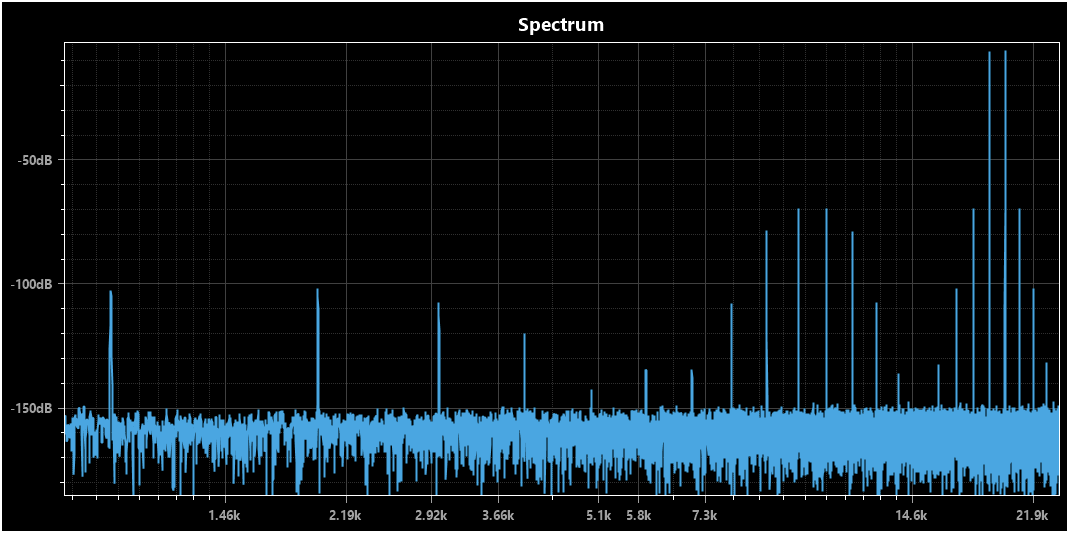Click the 2.19k frequency label

pyautogui.click(x=346, y=515)
